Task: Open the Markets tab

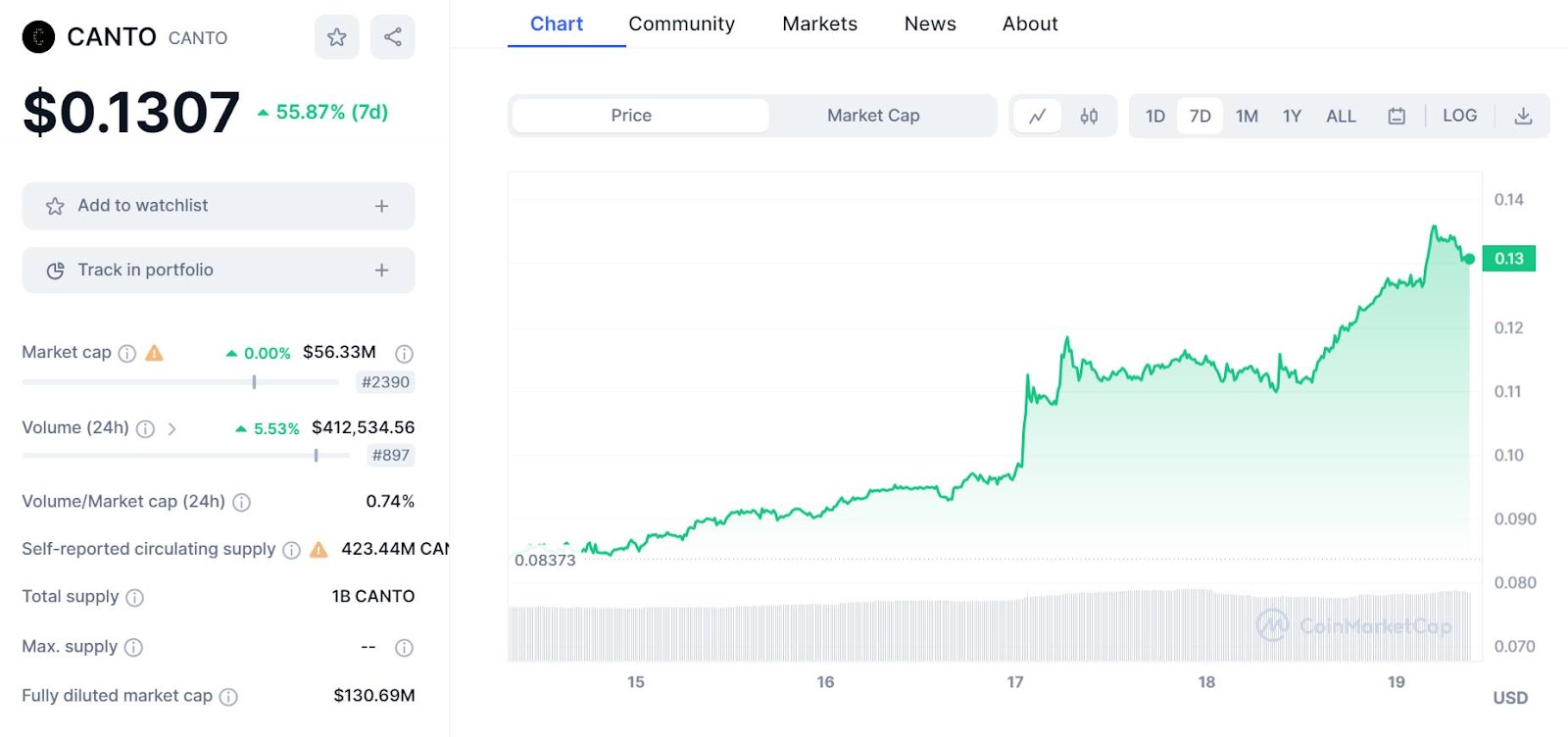Action: coord(819,24)
